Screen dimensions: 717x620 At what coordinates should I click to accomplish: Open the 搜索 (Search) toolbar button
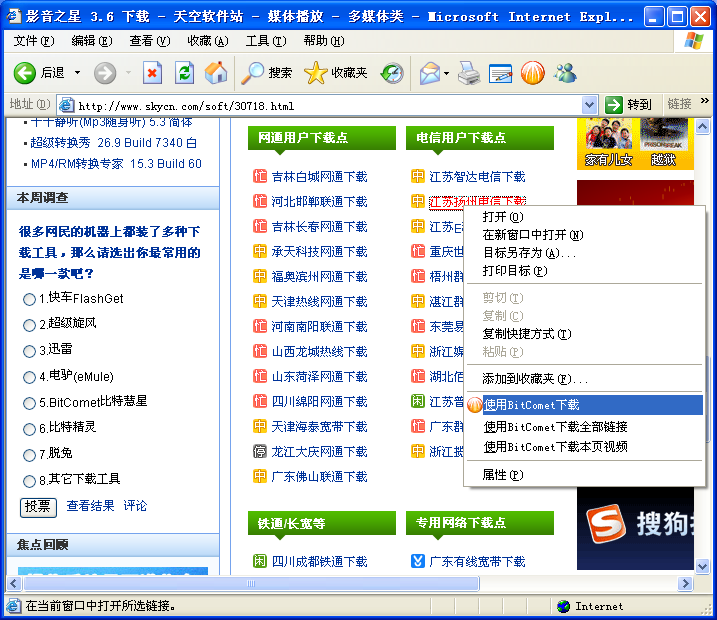tap(267, 72)
